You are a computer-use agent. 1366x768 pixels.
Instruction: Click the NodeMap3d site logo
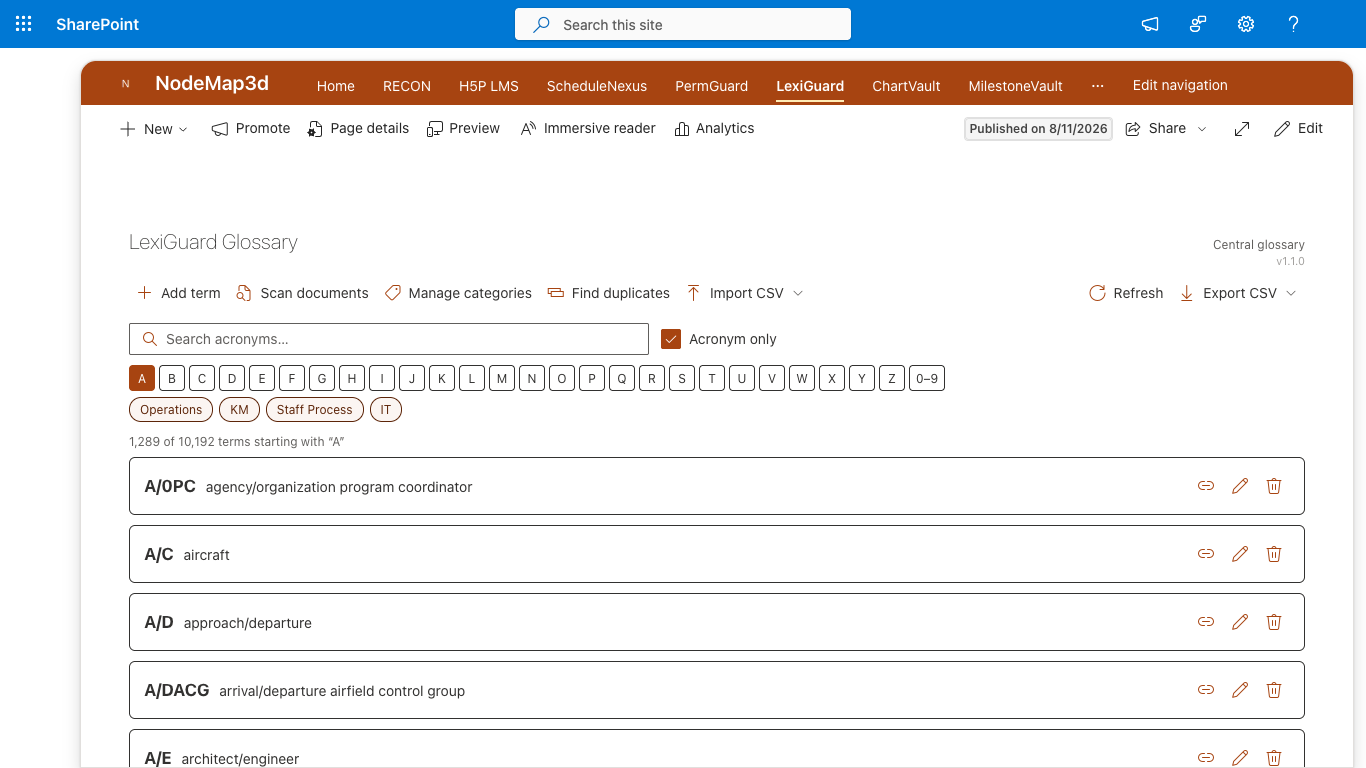(x=126, y=84)
